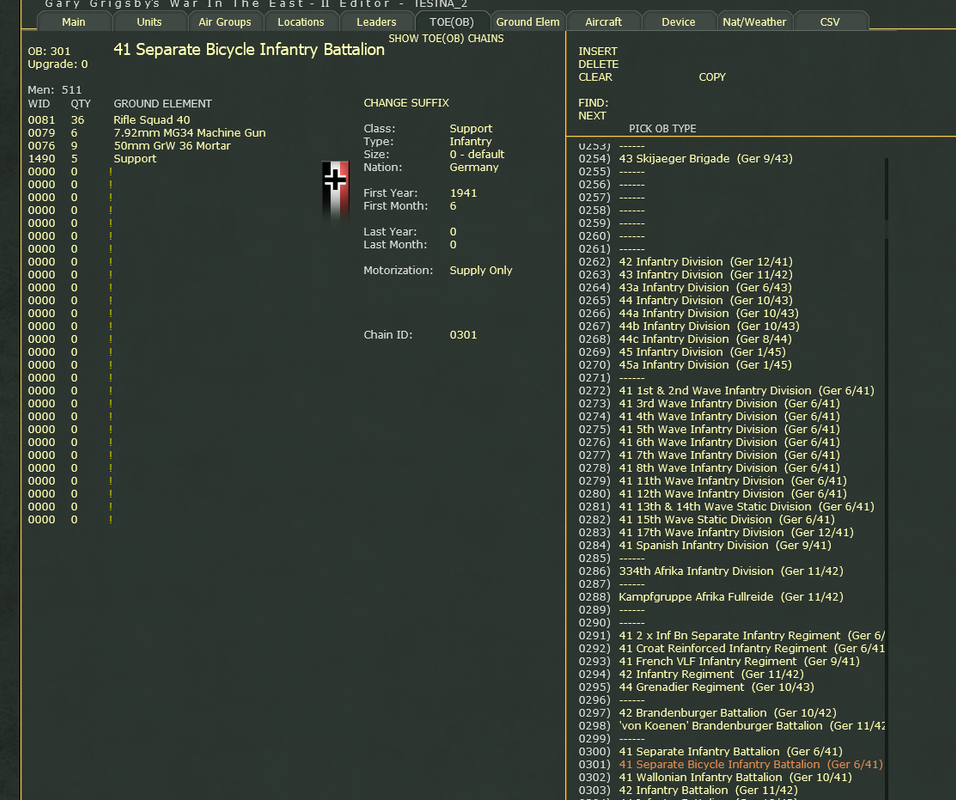
Task: Select 0268) 44c Infantry Division
Action: (685, 338)
